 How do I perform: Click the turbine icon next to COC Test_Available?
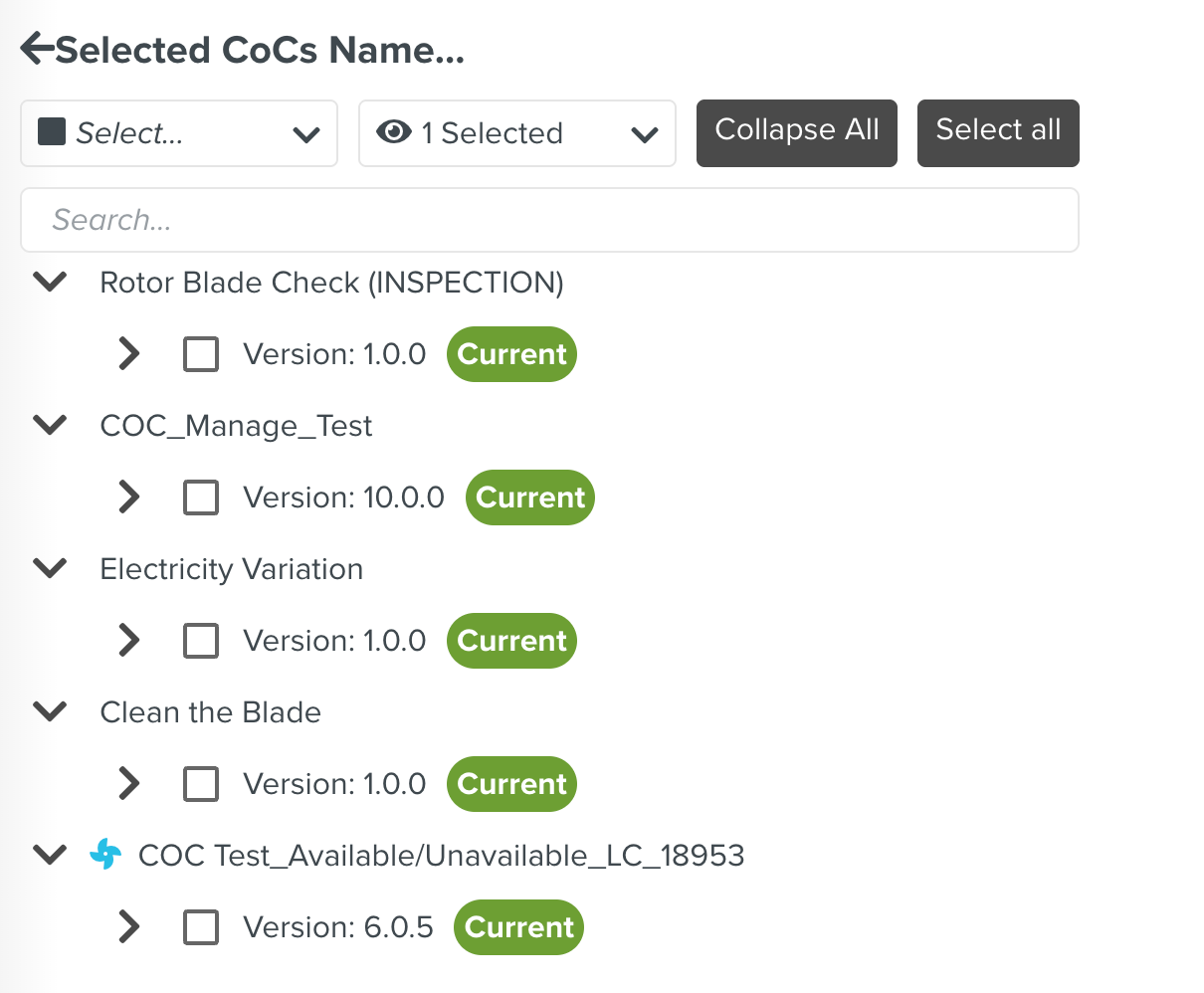tap(105, 855)
